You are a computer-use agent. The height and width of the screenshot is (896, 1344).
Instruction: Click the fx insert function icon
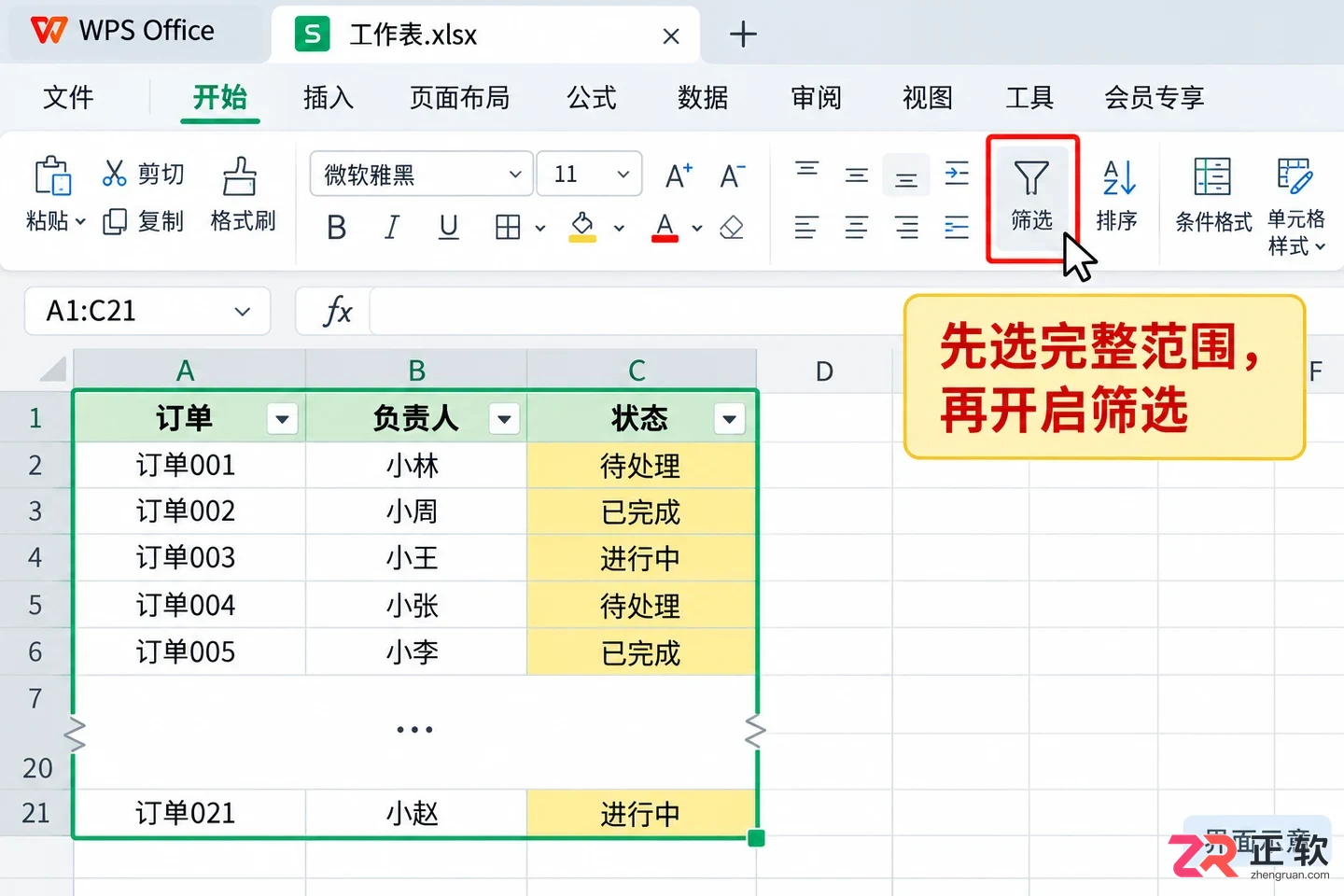click(337, 311)
